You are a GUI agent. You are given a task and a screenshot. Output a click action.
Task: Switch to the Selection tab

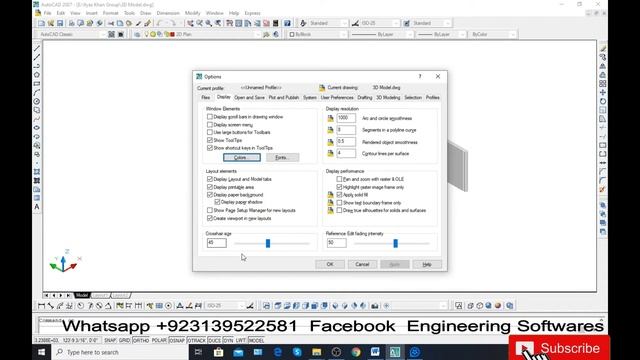click(413, 98)
